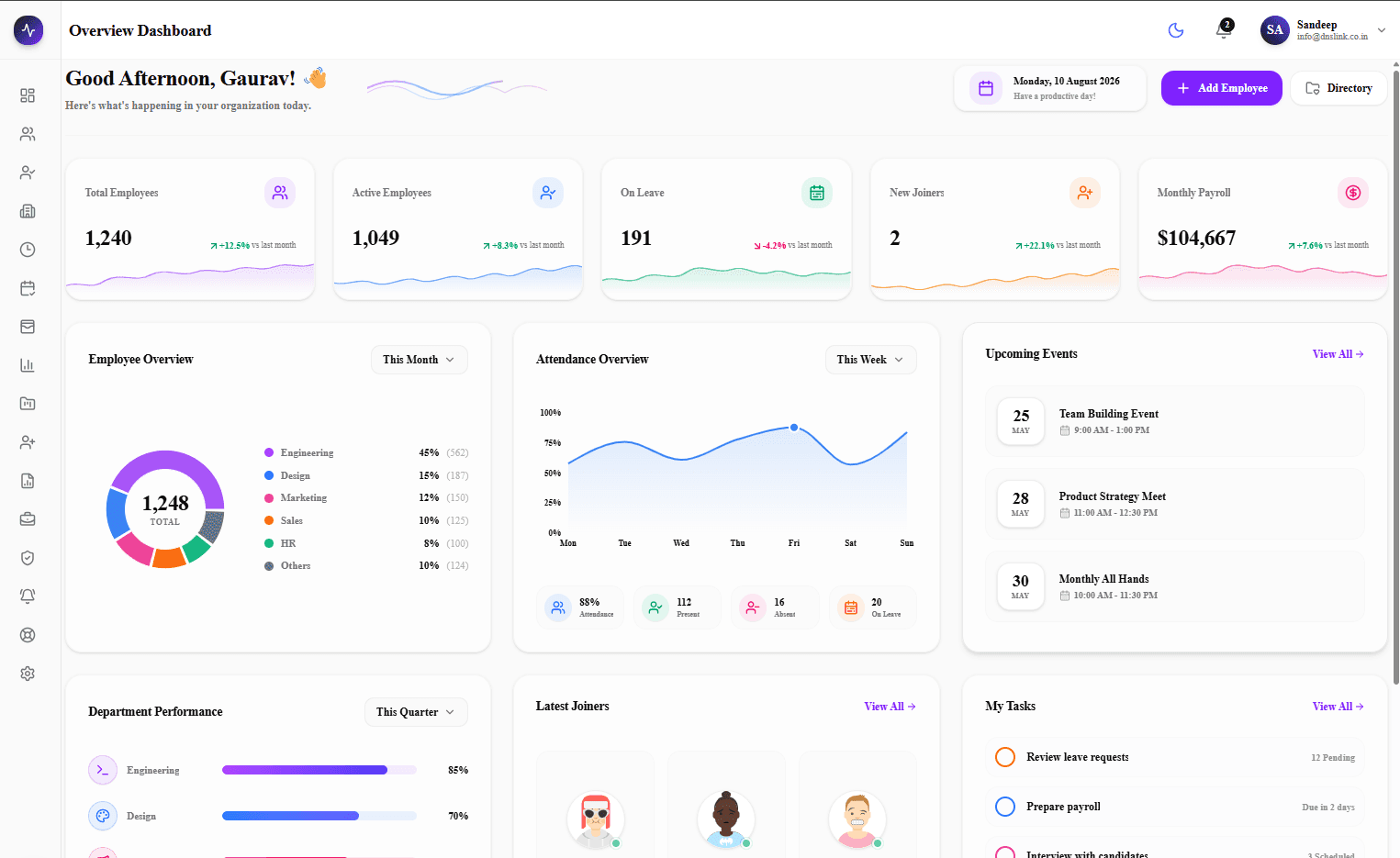Open the lifebuoy support icon in the sidebar
This screenshot has height=858, width=1400.
pyautogui.click(x=28, y=635)
